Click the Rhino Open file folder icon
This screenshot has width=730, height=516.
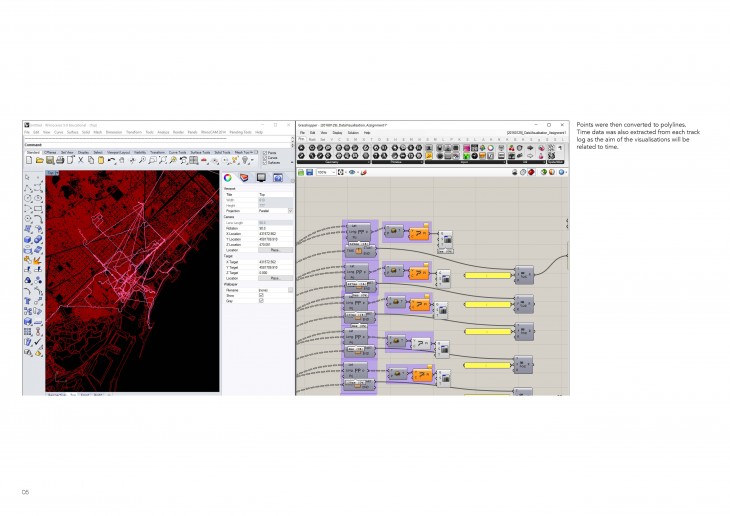[38, 160]
